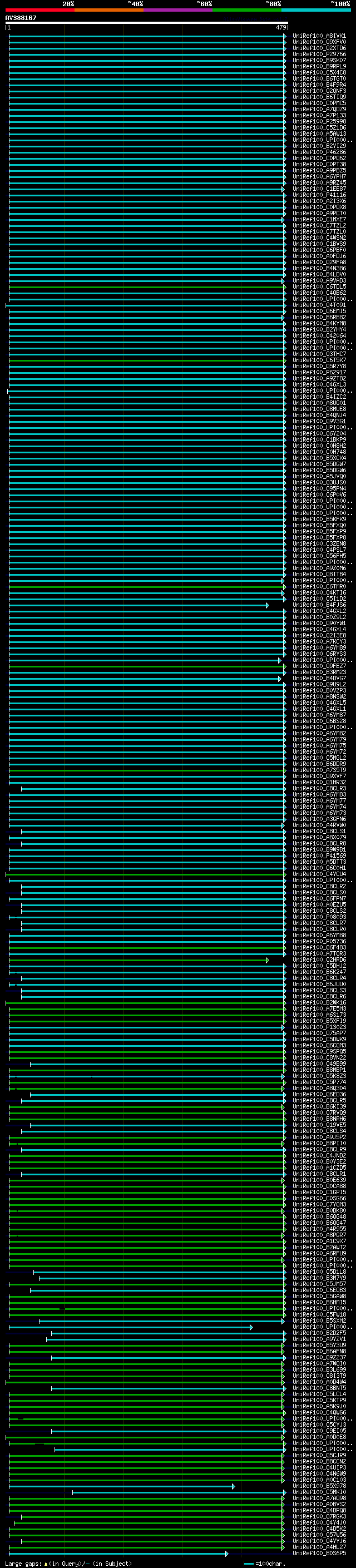Select the UniRef100_P25998 label
The height and width of the screenshot is (1568, 356).
(319, 122)
